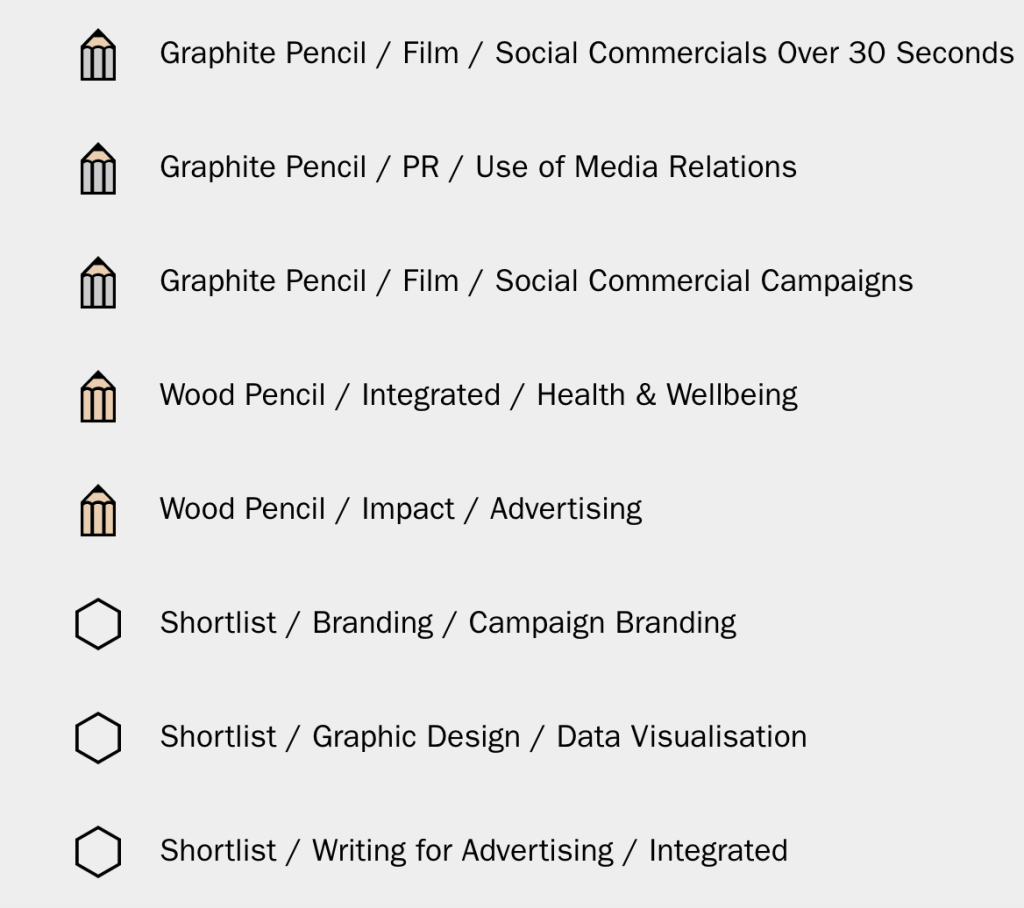Select the Graphite Pencil icon next to Social Commercial Campaigns
The width and height of the screenshot is (1024, 908).
[97, 284]
